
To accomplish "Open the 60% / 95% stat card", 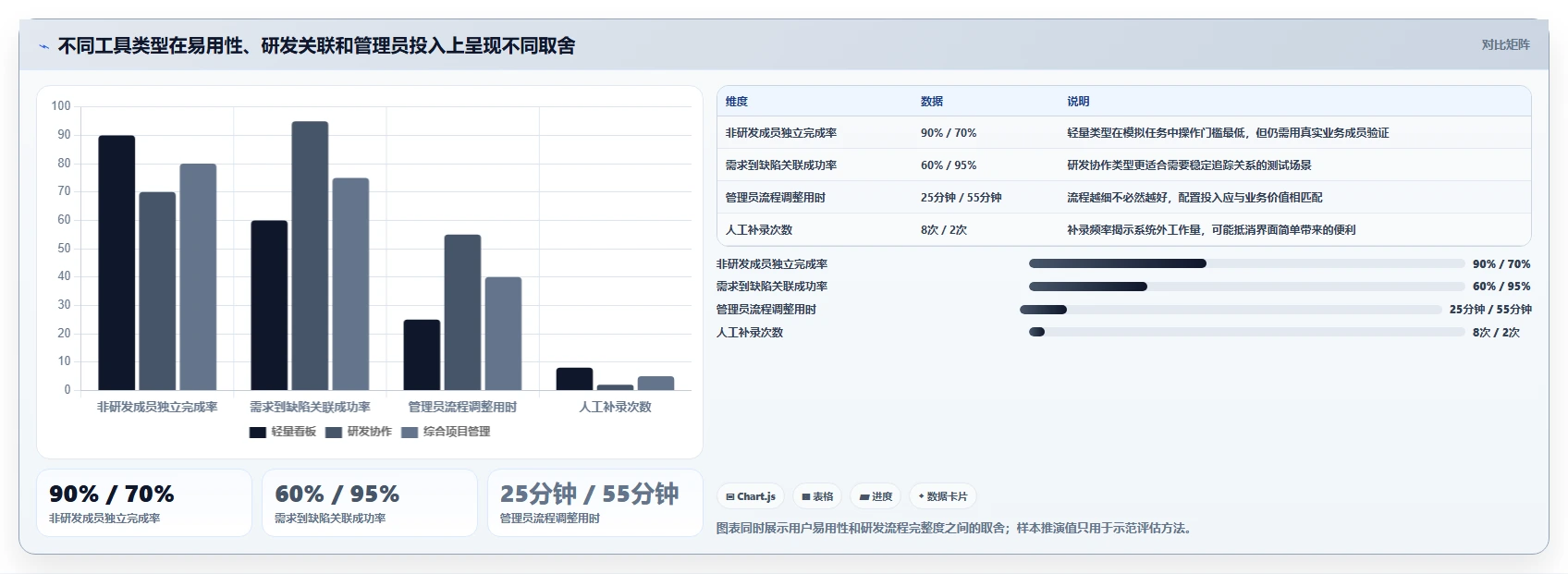I will 370,503.
